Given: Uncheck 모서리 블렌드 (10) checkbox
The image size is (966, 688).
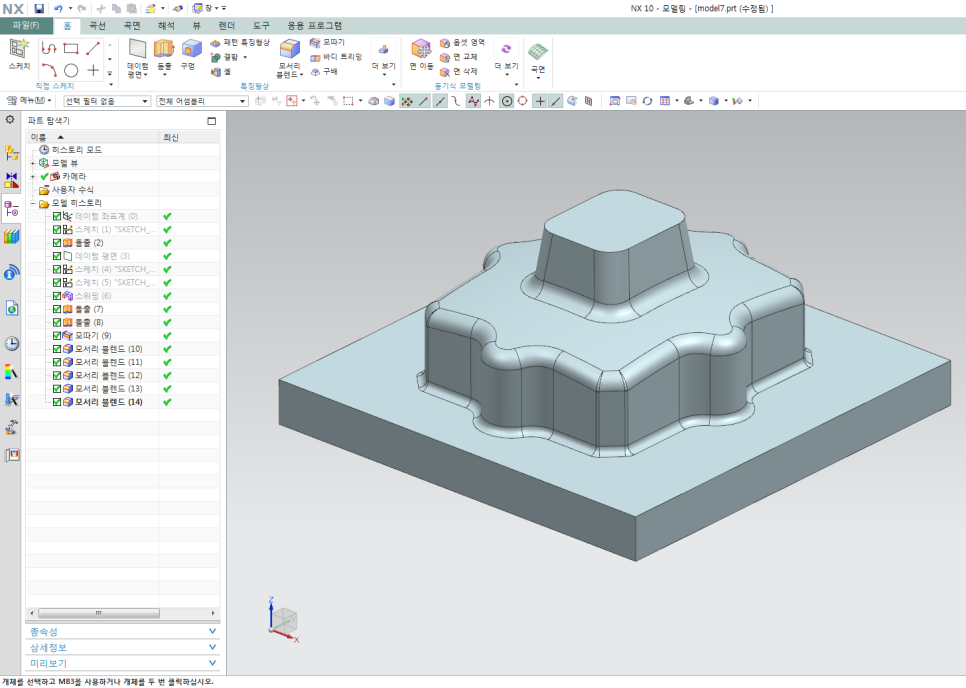Looking at the screenshot, I should [57, 349].
